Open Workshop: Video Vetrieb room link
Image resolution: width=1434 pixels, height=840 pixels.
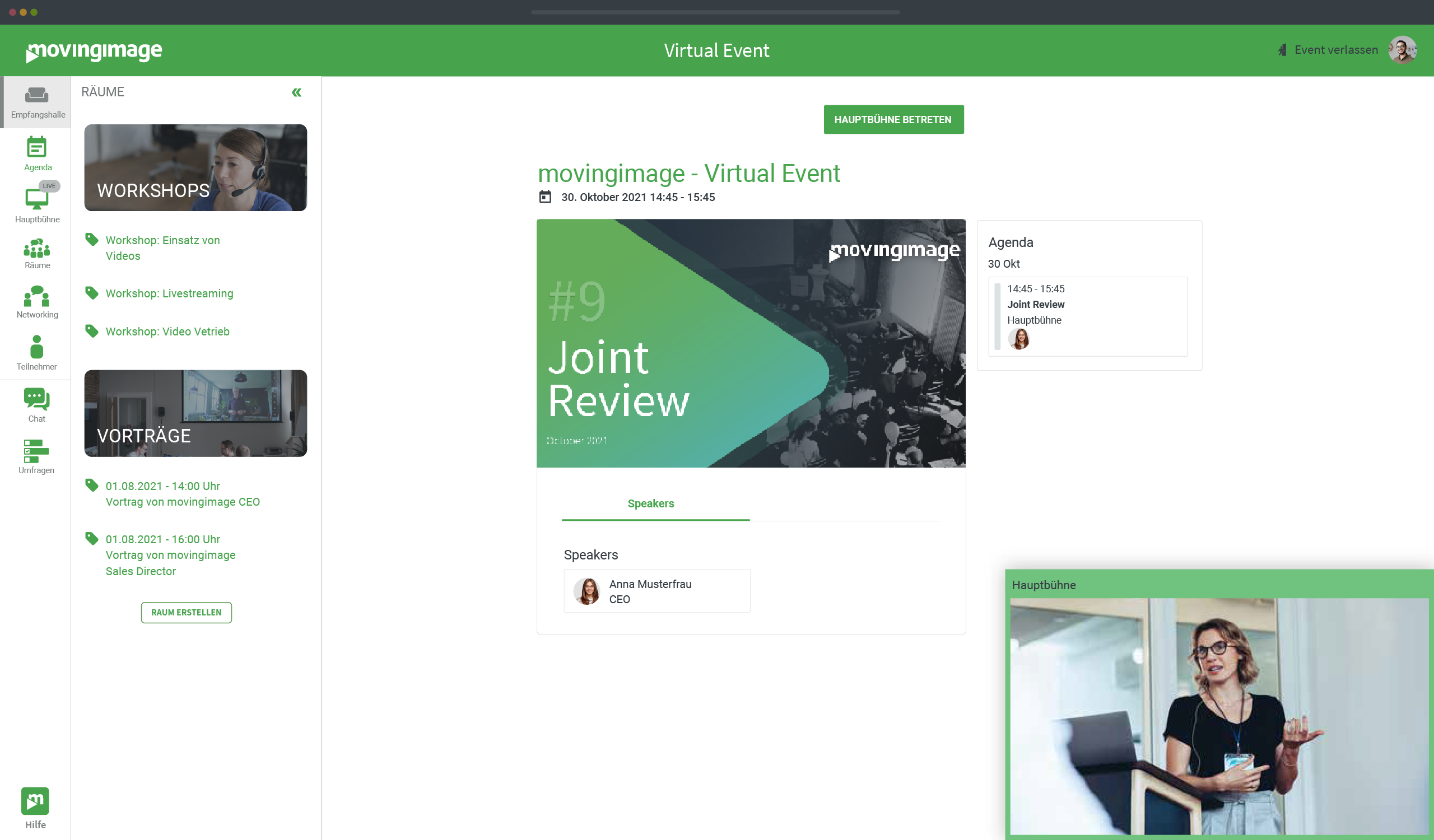167,332
